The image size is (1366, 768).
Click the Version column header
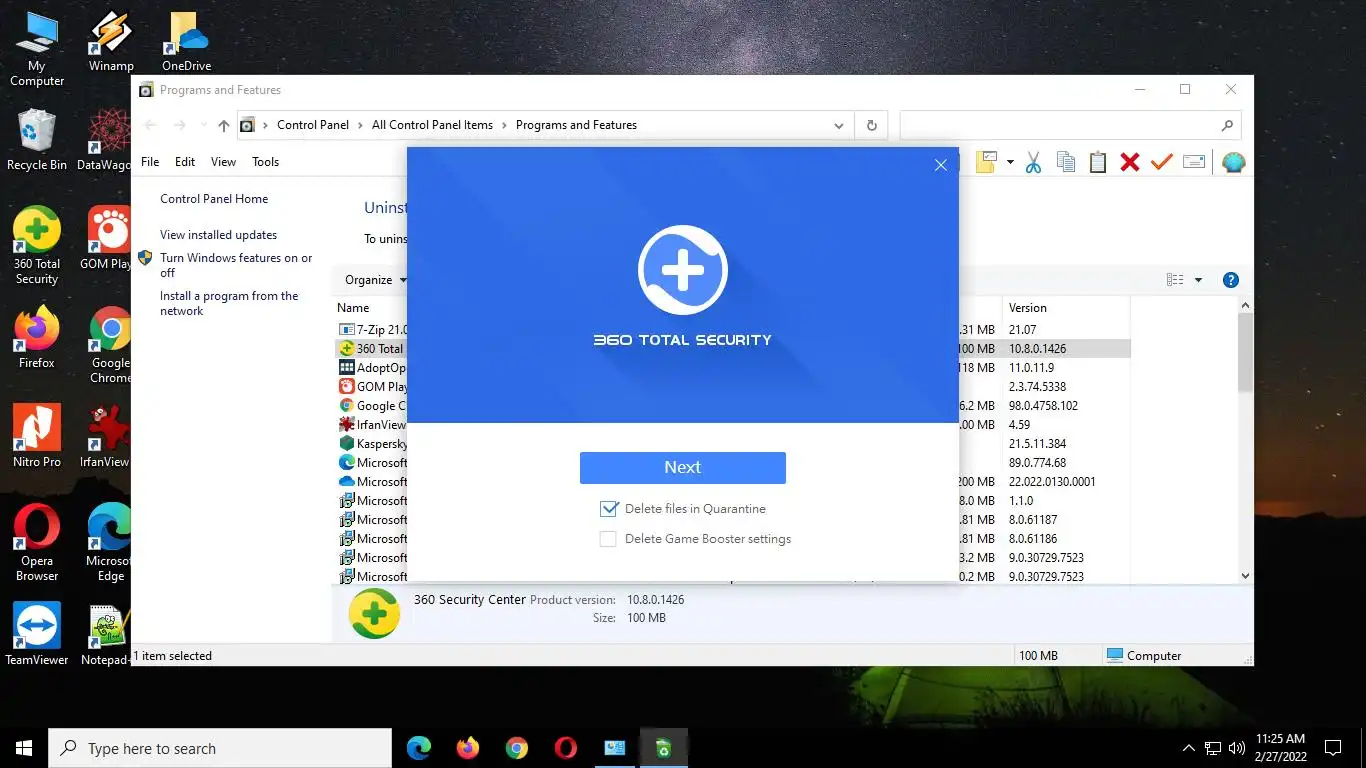(x=1028, y=308)
